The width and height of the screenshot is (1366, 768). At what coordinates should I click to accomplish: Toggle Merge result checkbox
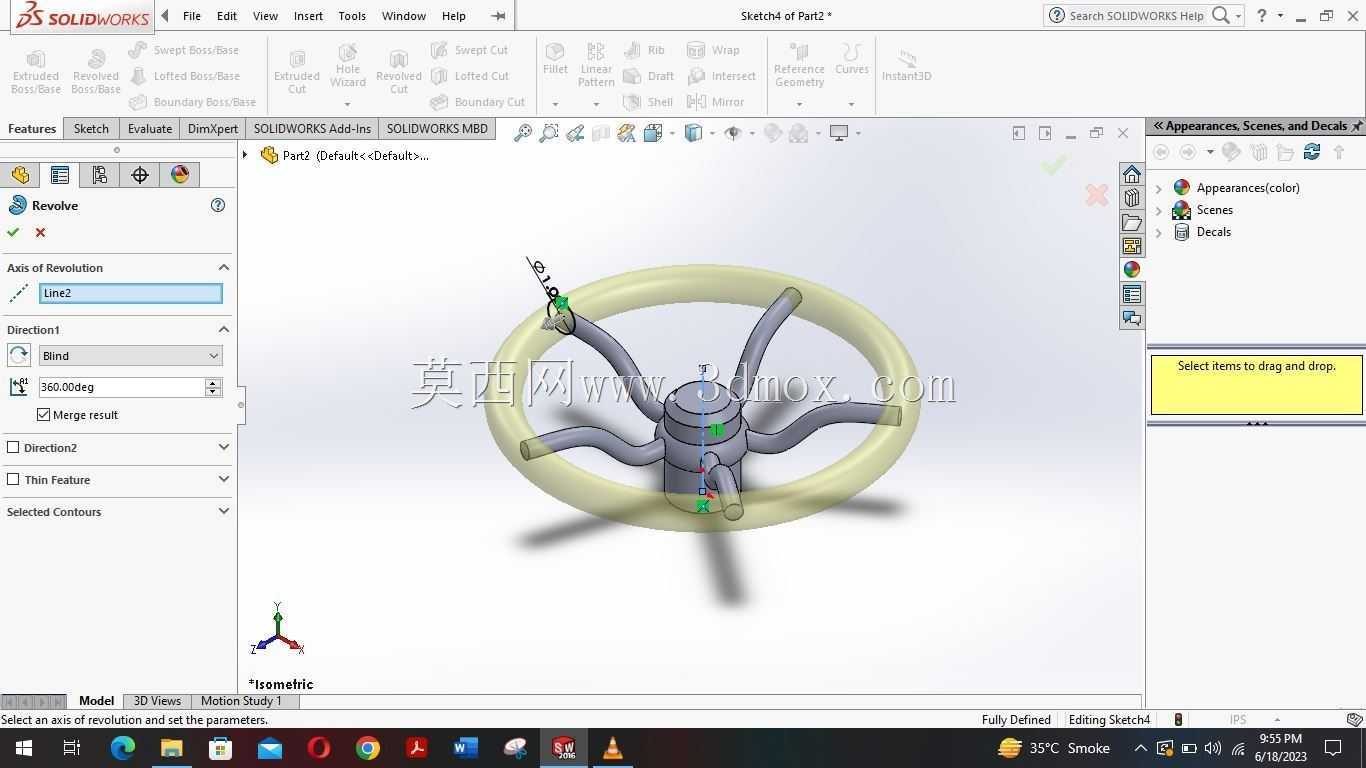(44, 414)
